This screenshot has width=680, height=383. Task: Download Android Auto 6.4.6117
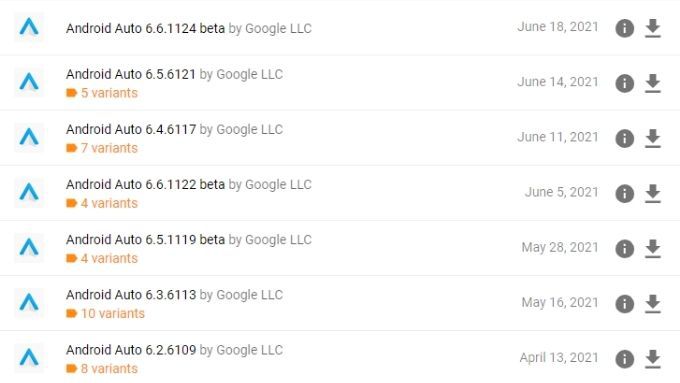point(653,138)
